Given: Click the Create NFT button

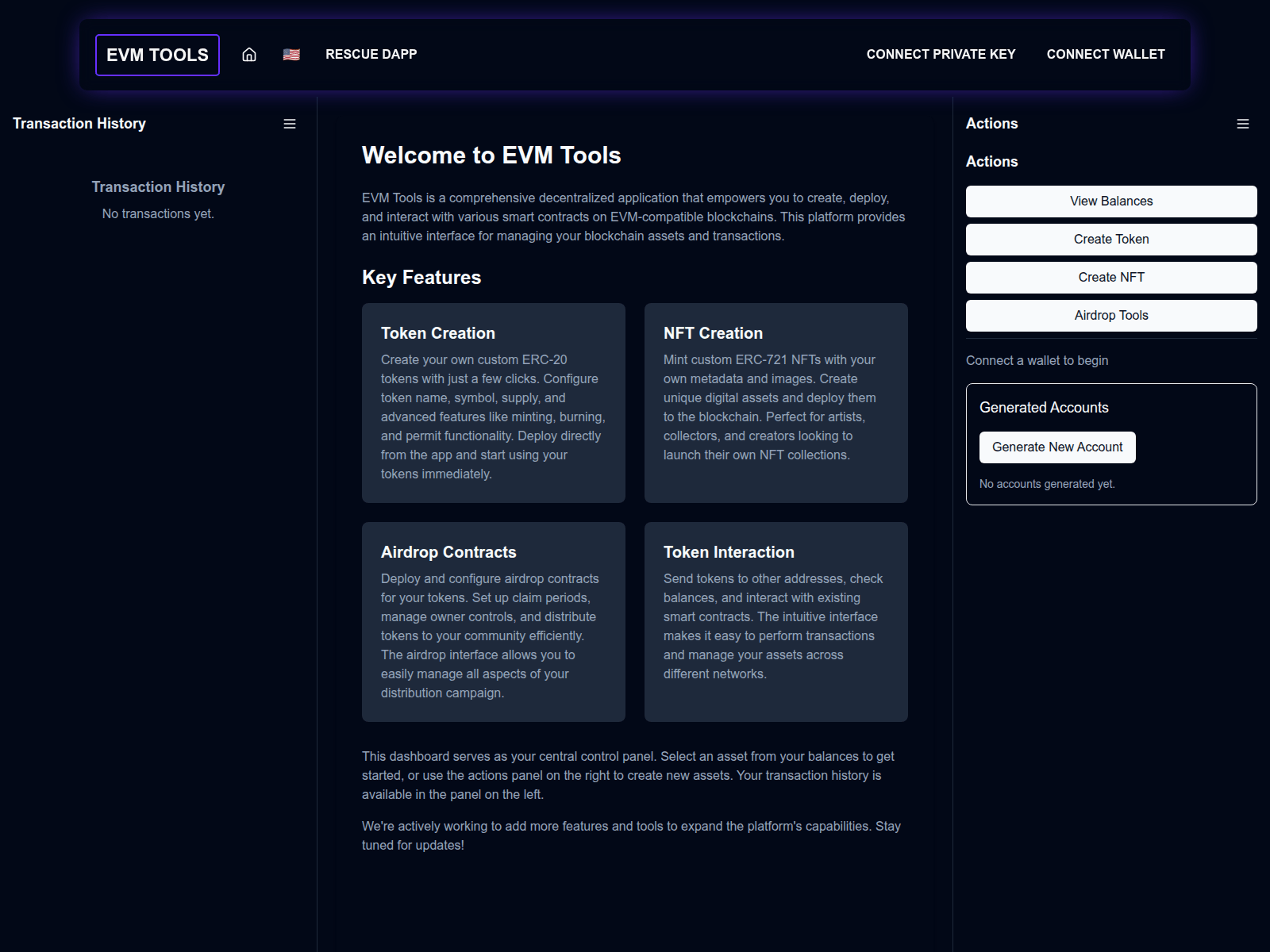Looking at the screenshot, I should point(1111,278).
